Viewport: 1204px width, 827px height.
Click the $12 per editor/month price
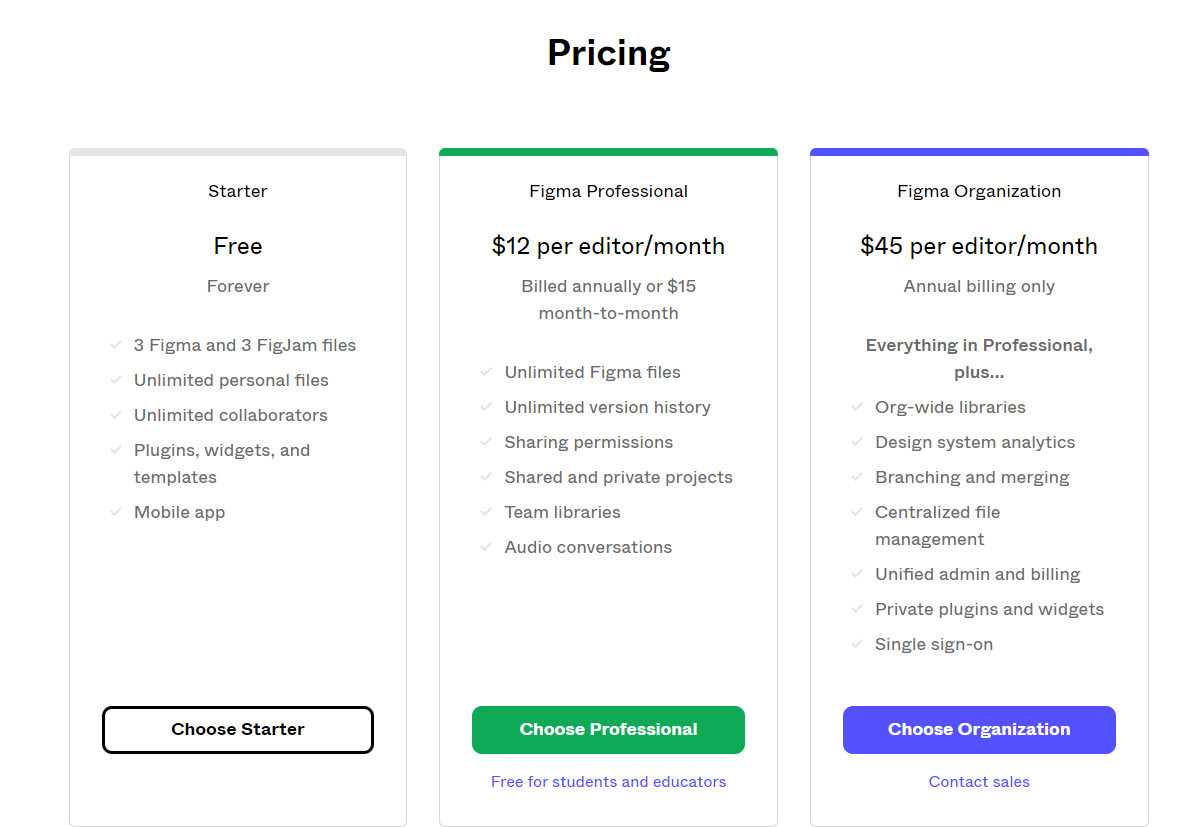608,246
